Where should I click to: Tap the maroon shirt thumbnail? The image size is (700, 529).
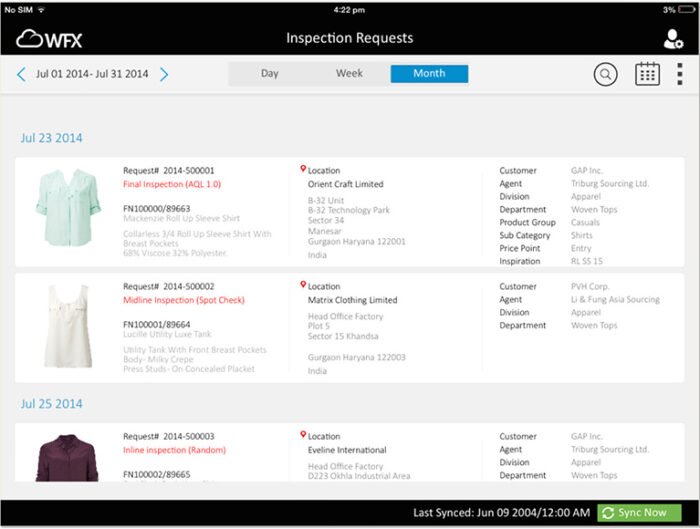(67, 458)
